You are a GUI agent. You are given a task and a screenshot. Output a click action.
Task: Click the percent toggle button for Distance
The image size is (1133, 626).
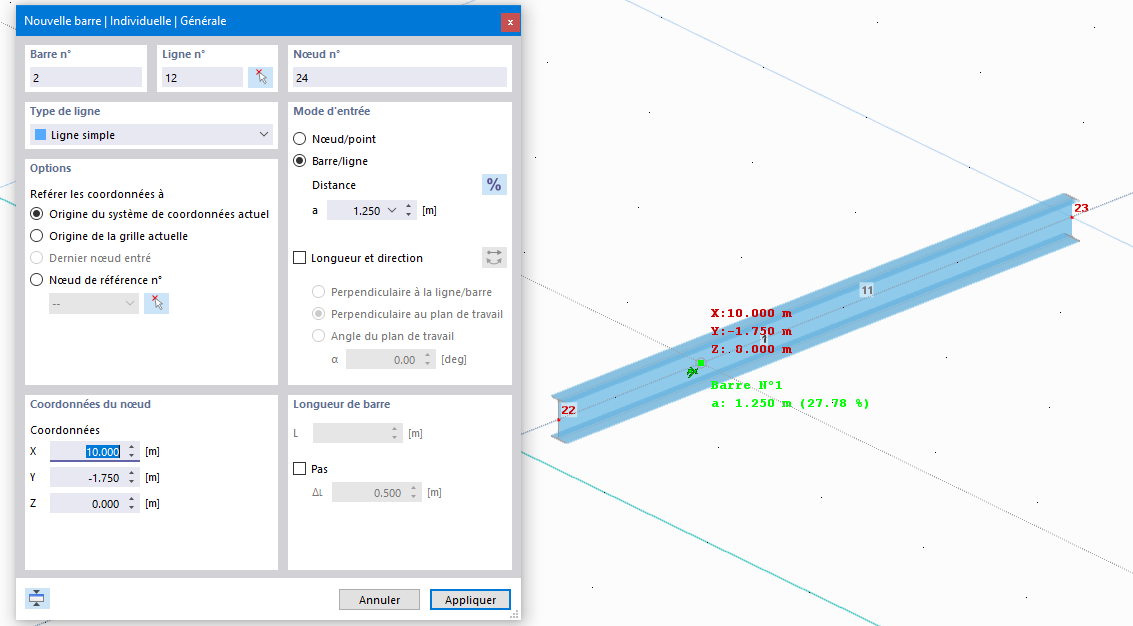point(494,184)
